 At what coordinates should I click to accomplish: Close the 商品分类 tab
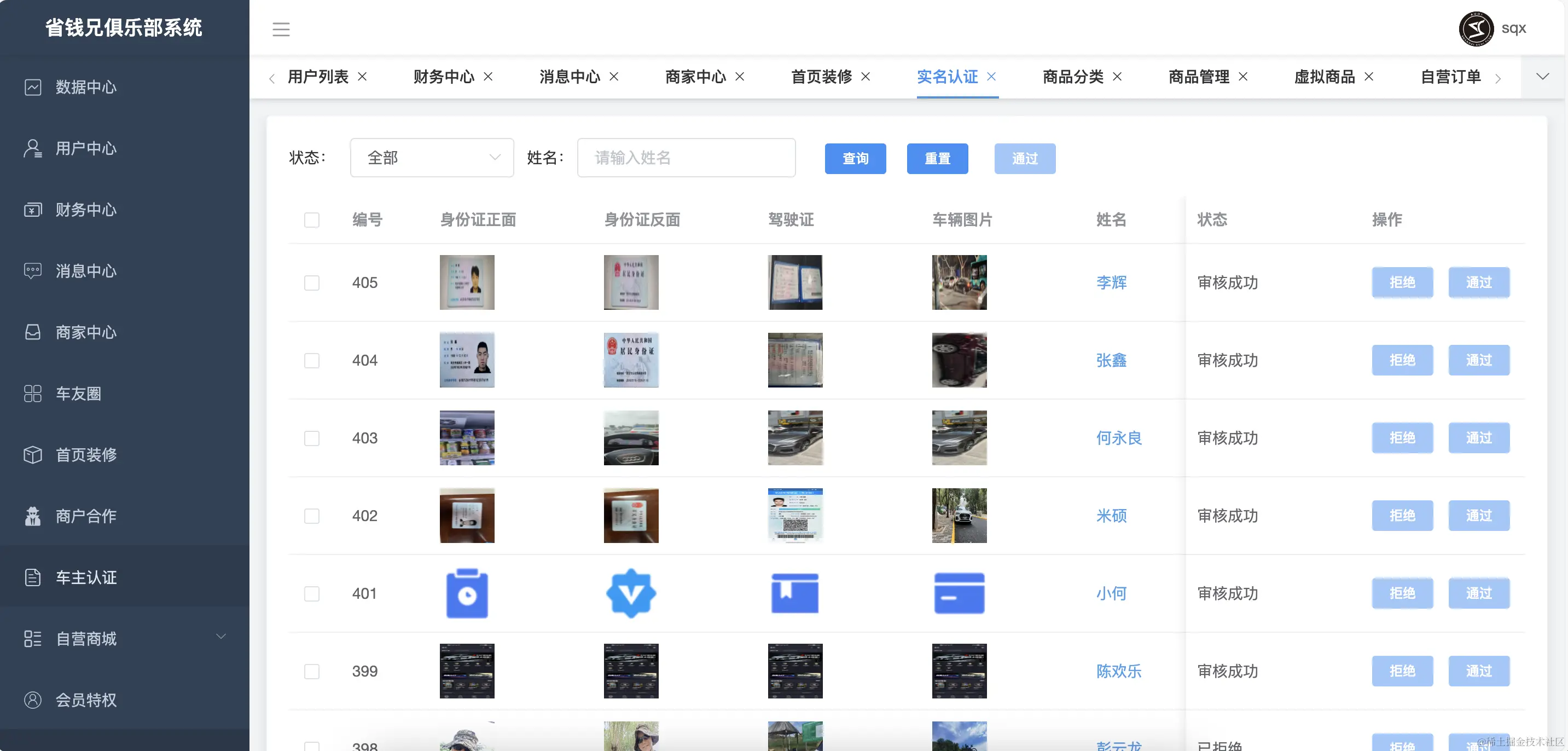coord(1118,77)
